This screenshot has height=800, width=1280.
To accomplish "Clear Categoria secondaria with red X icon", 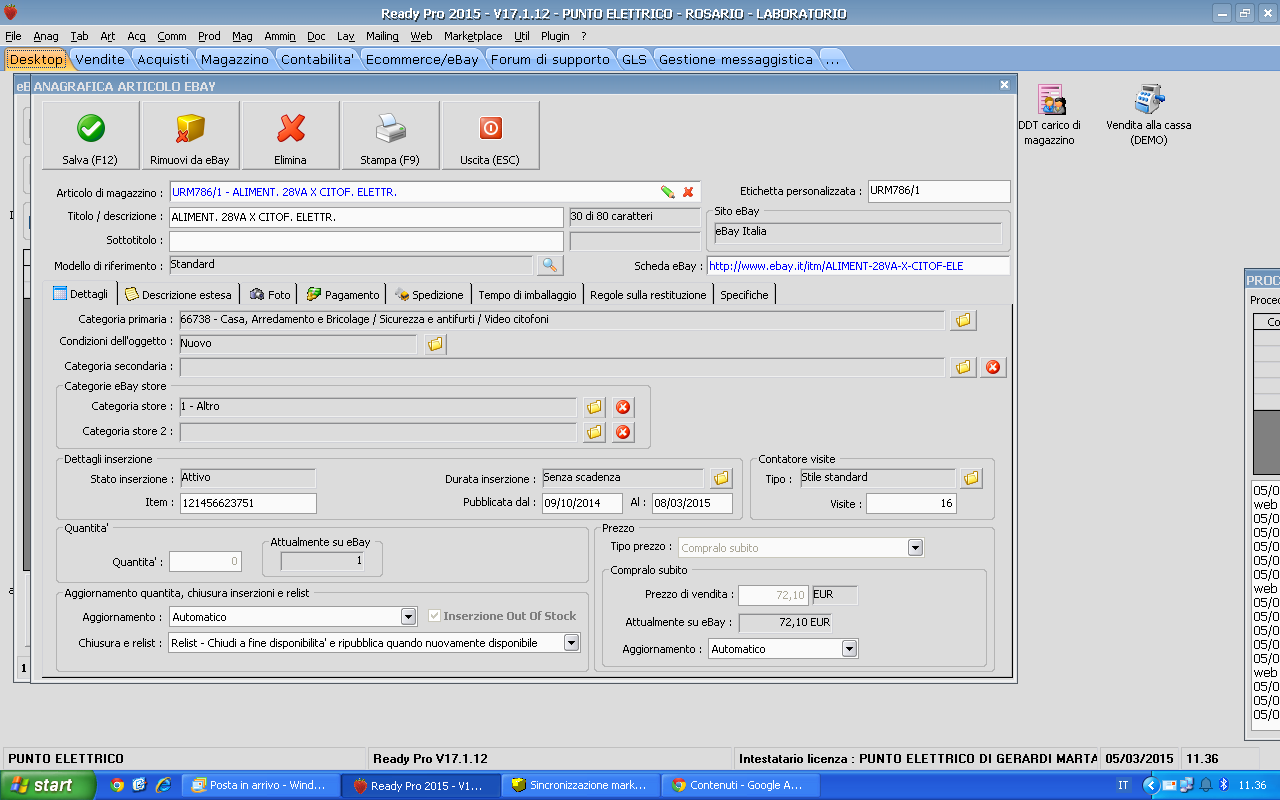I will [992, 367].
